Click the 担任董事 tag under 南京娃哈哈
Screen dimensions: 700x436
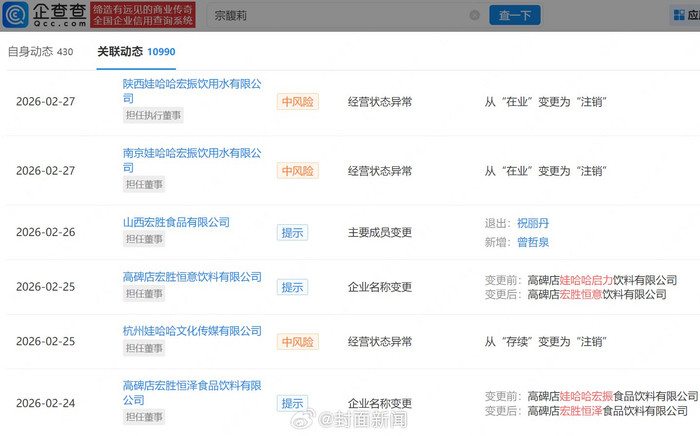tap(144, 184)
